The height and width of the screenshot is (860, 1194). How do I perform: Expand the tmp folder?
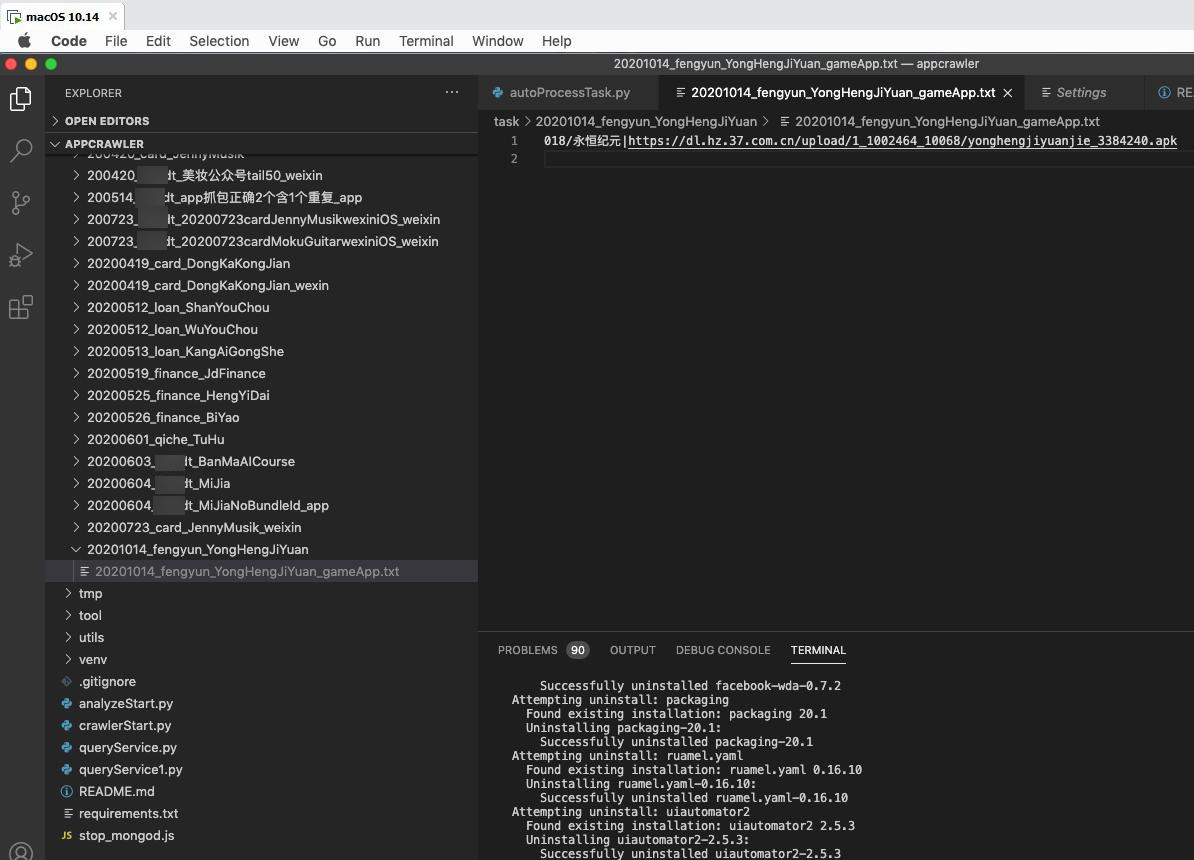[68, 593]
